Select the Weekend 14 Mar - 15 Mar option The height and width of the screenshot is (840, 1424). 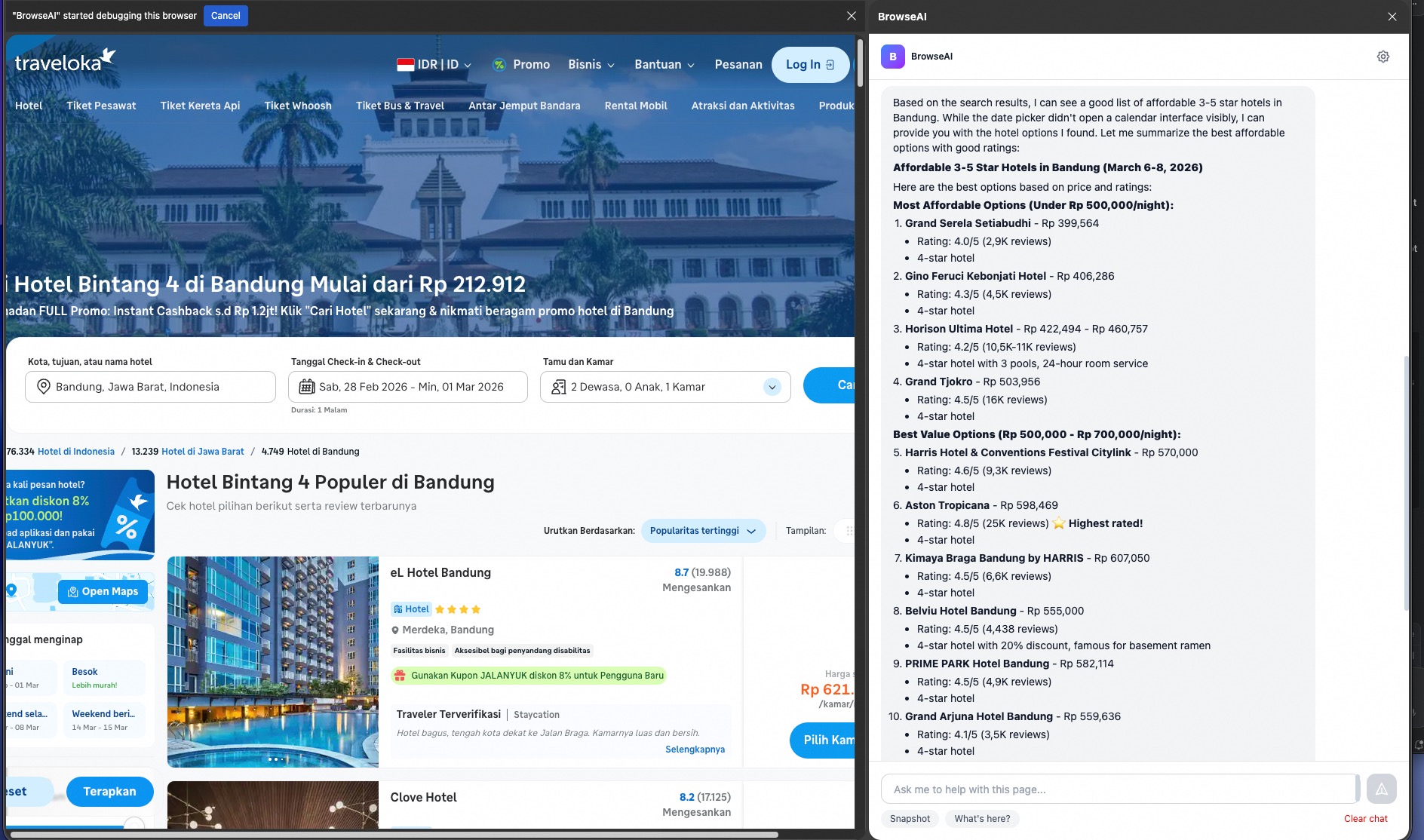point(104,720)
